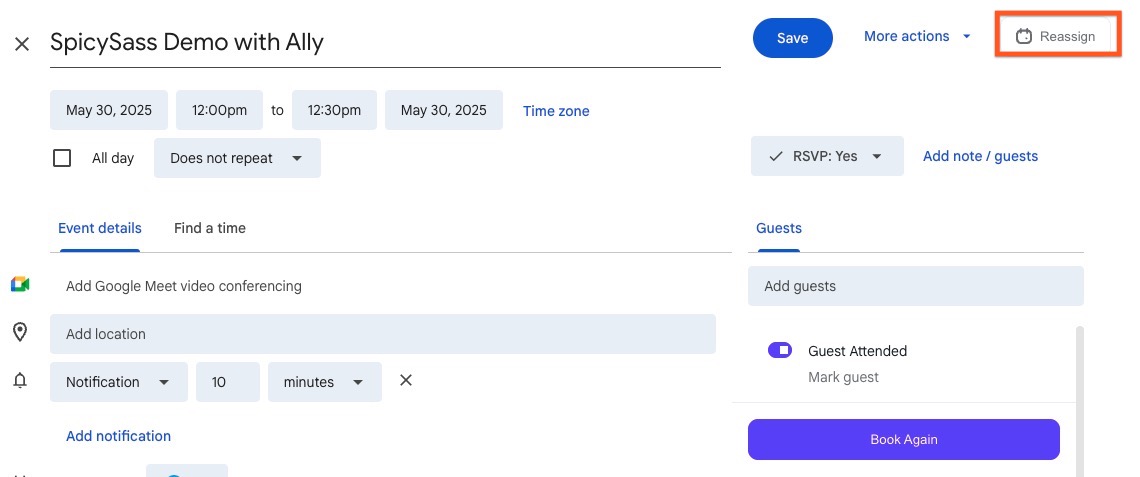
Task: Select the Guests tab
Action: 779,228
